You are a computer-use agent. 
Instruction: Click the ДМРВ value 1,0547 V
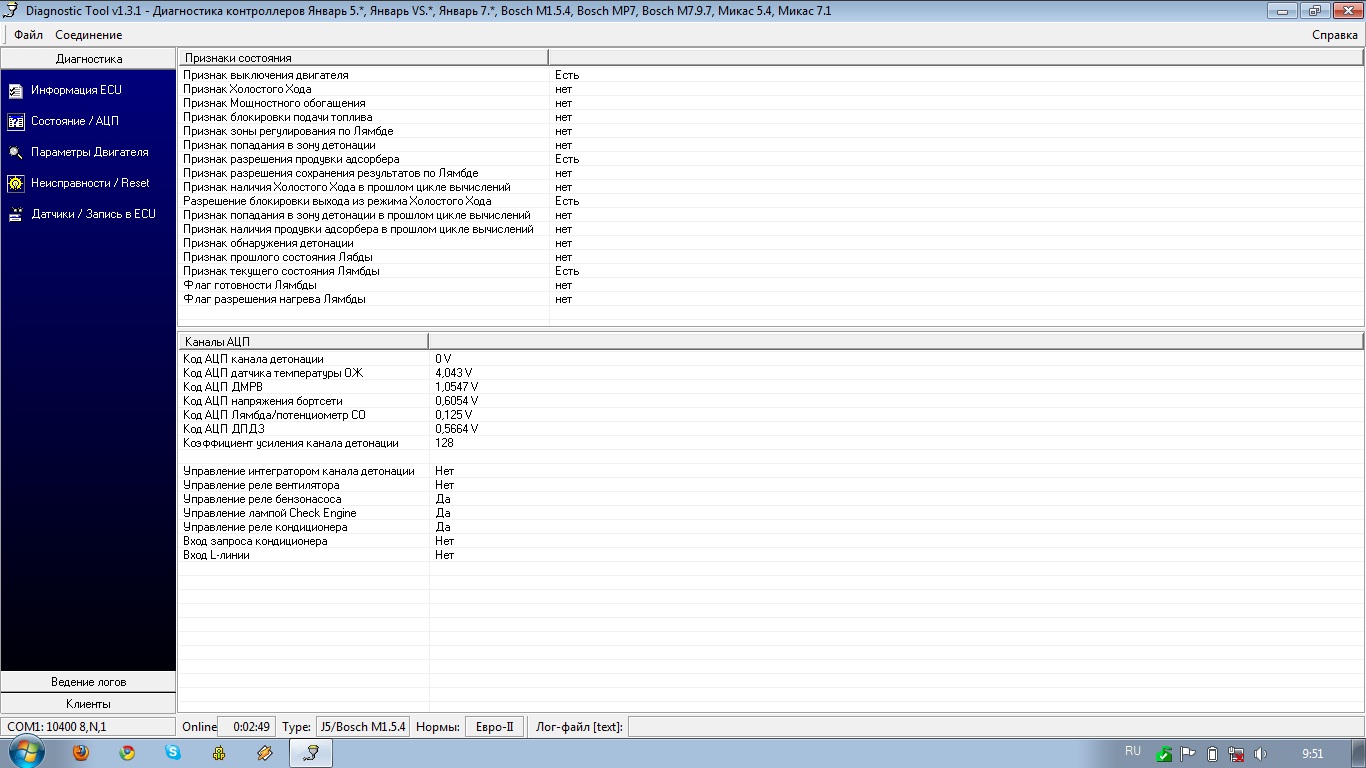tap(457, 387)
